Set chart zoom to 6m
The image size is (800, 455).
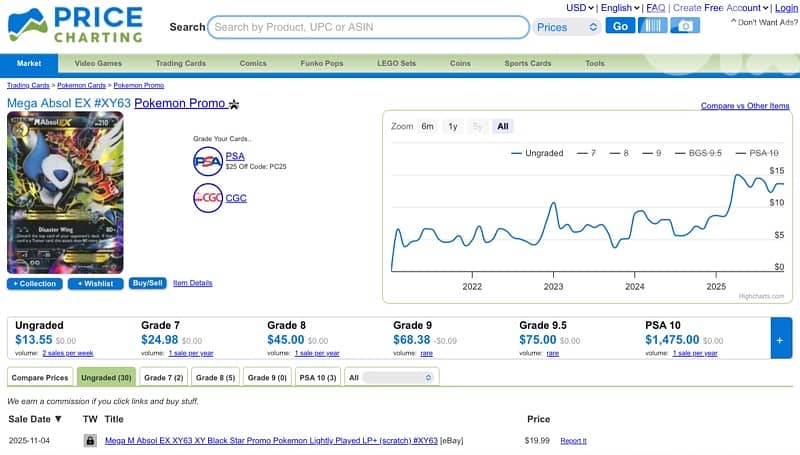point(428,127)
